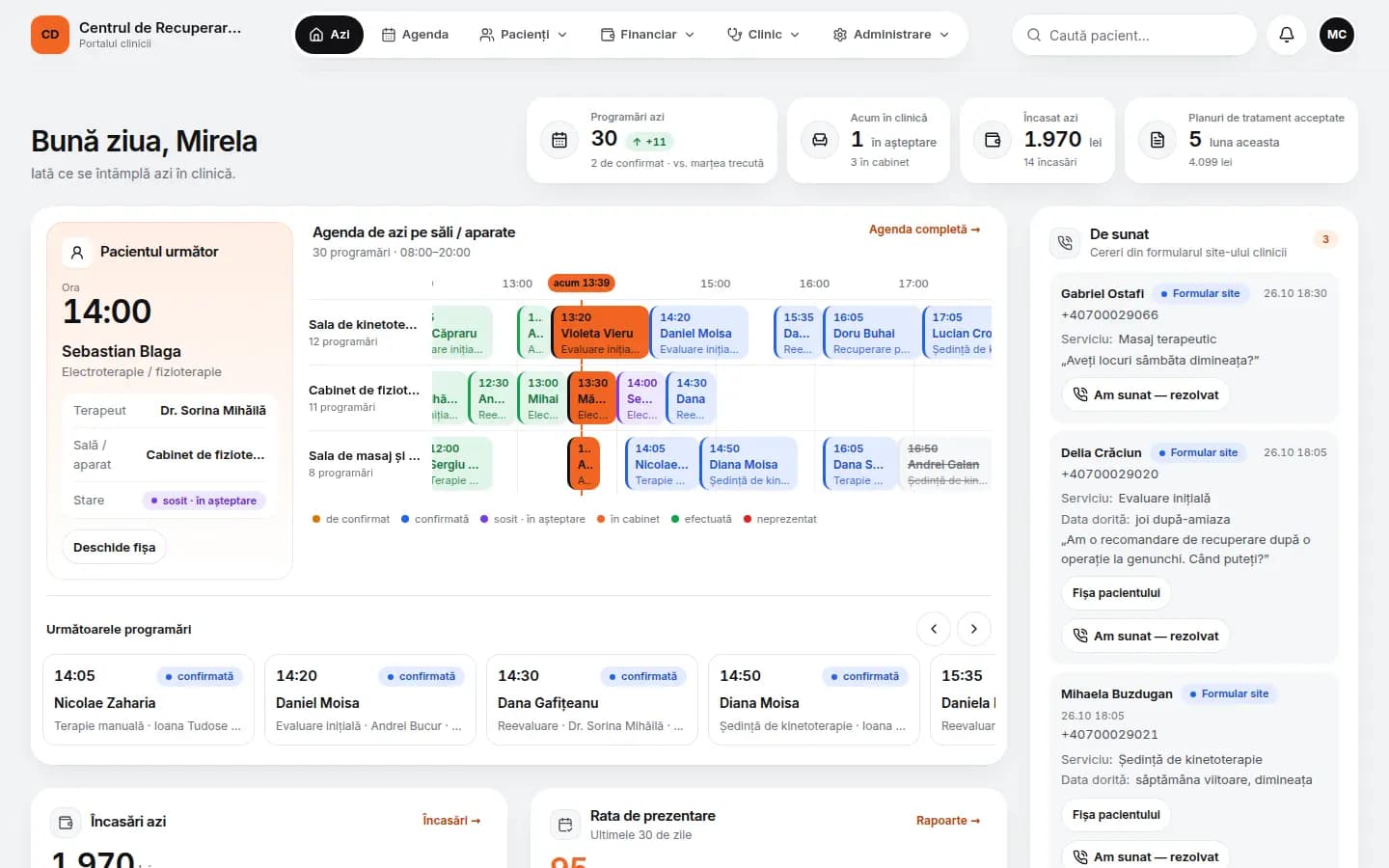
Task: Go to next upcoming appointments with right arrow
Action: point(974,629)
